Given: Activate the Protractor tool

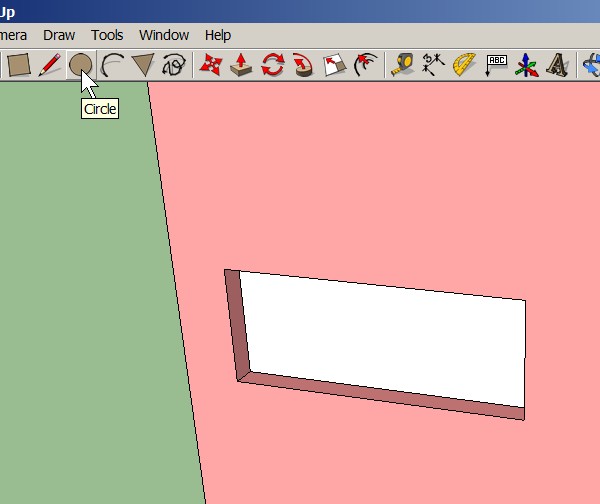Looking at the screenshot, I should click(464, 65).
